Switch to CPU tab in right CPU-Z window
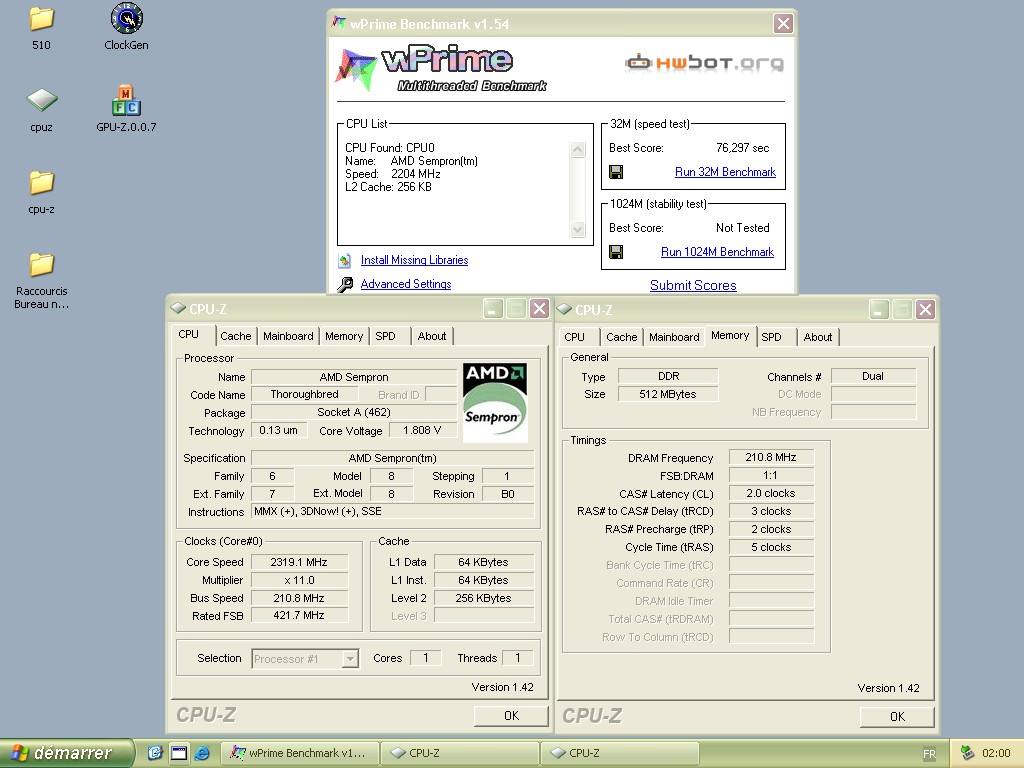This screenshot has height=768, width=1024. point(575,337)
